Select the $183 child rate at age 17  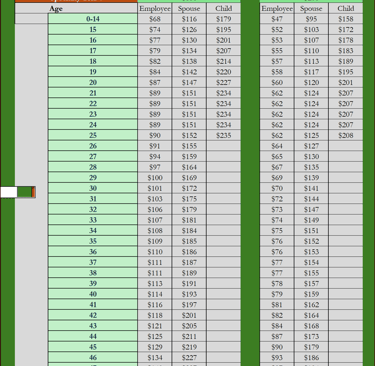click(x=346, y=51)
